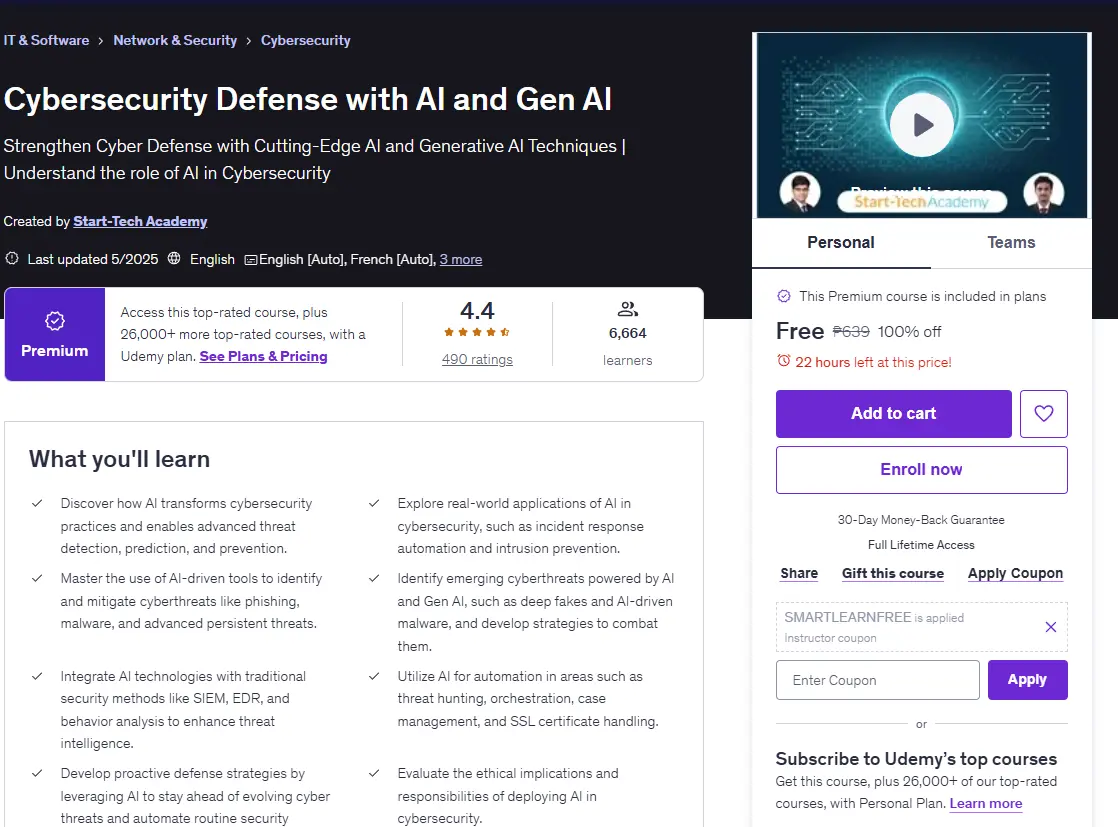Click breadcrumb chevron after IT & Software
Screen dimensions: 1118x827
click(x=101, y=41)
